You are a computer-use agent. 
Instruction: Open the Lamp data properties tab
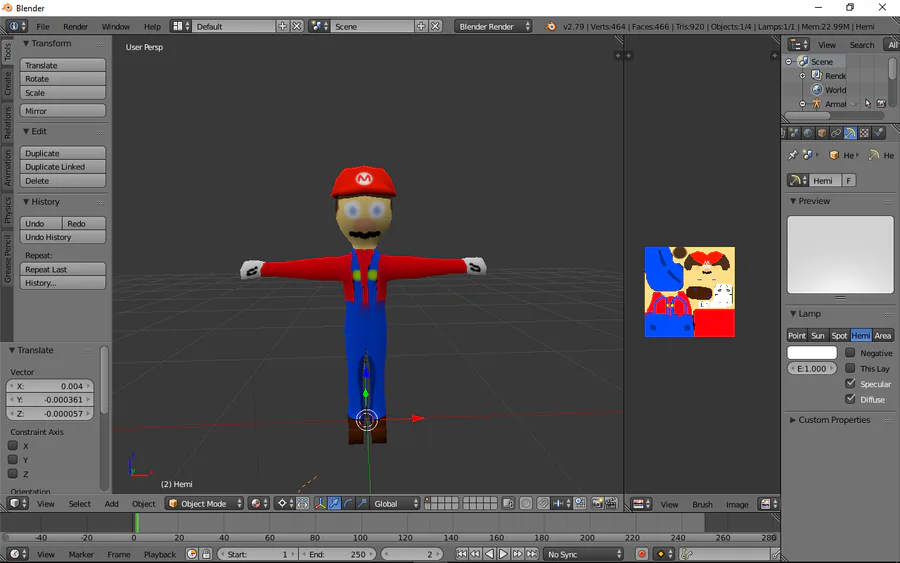click(x=850, y=133)
